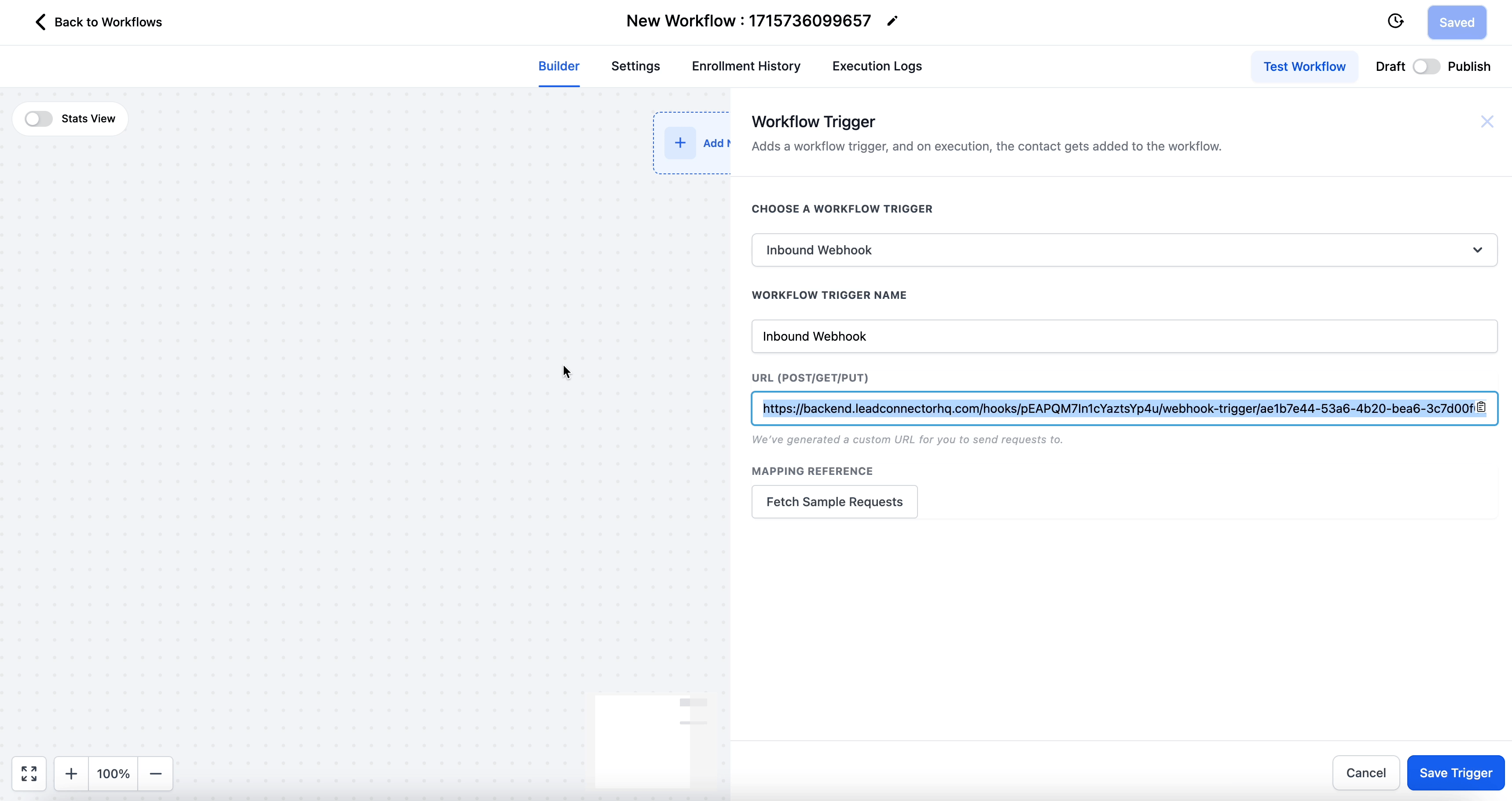This screenshot has width=1512, height=801.
Task: Click the Save Trigger button
Action: 1455,772
